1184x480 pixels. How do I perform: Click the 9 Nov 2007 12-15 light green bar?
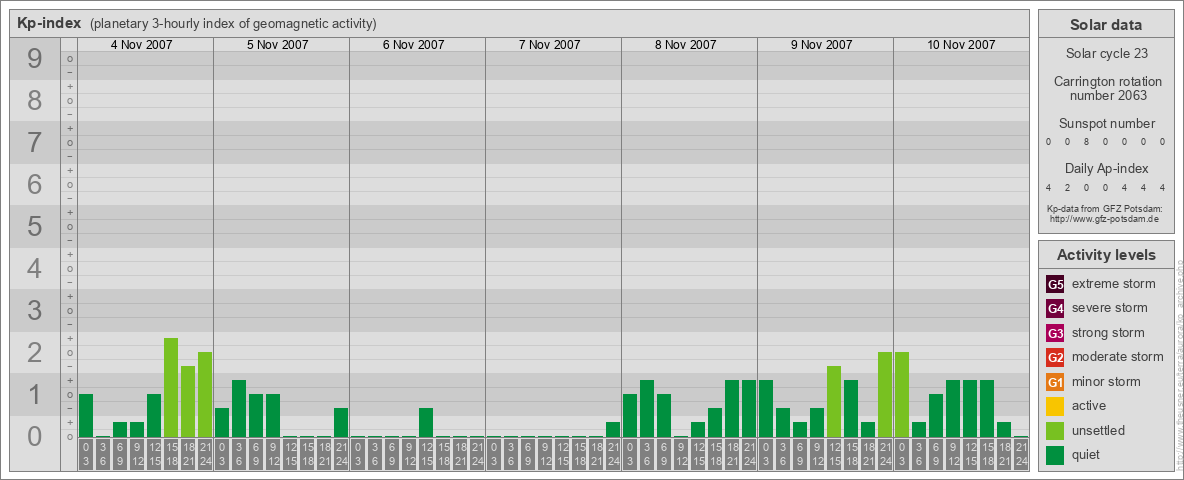pyautogui.click(x=834, y=402)
